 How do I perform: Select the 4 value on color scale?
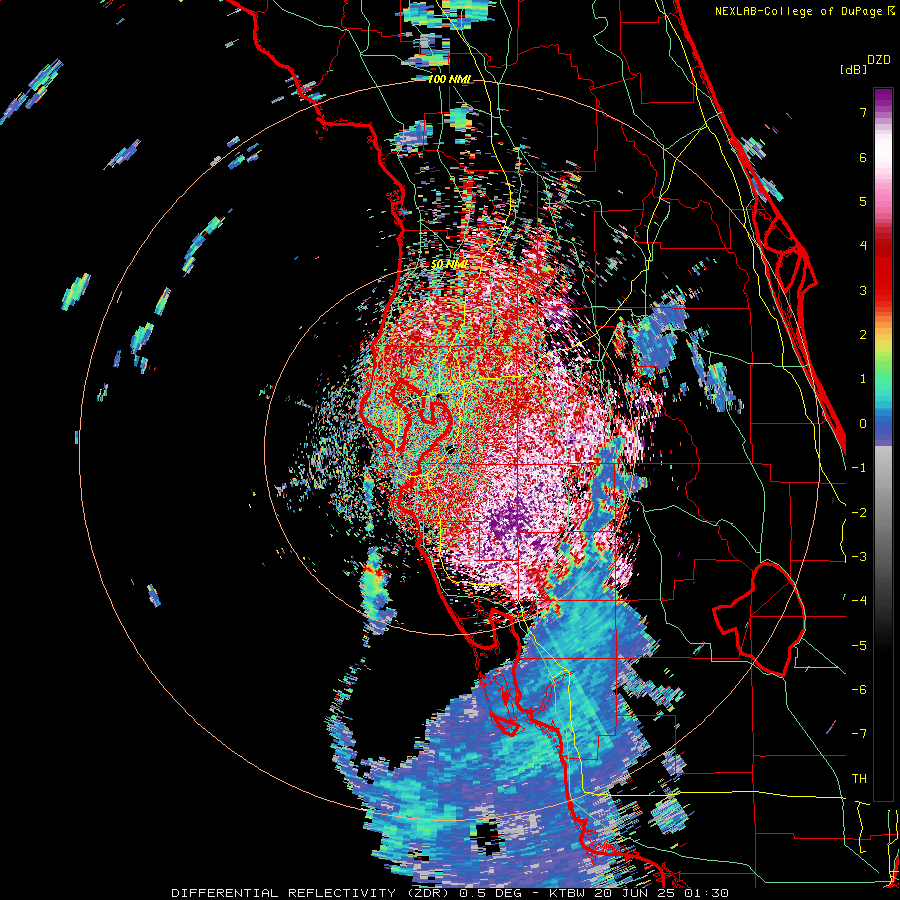(863, 246)
